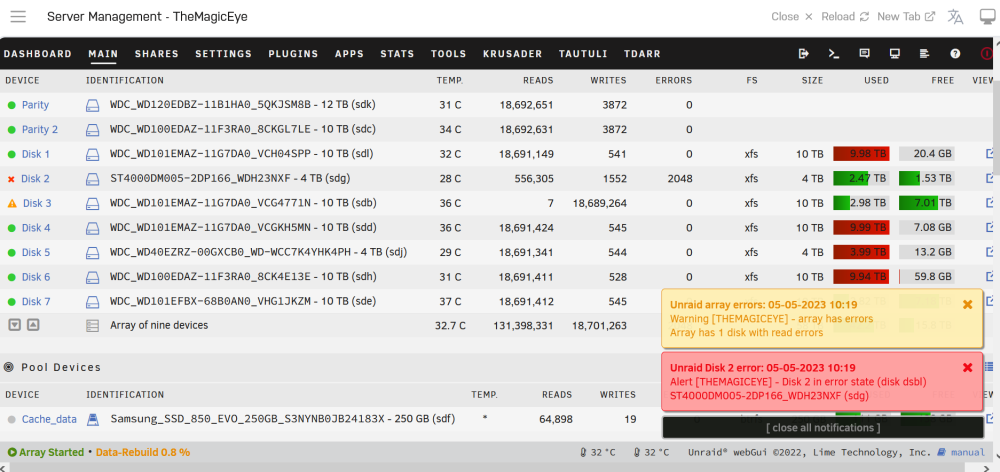Open the page with New Tab
The image size is (1000, 472).
[x=906, y=17]
